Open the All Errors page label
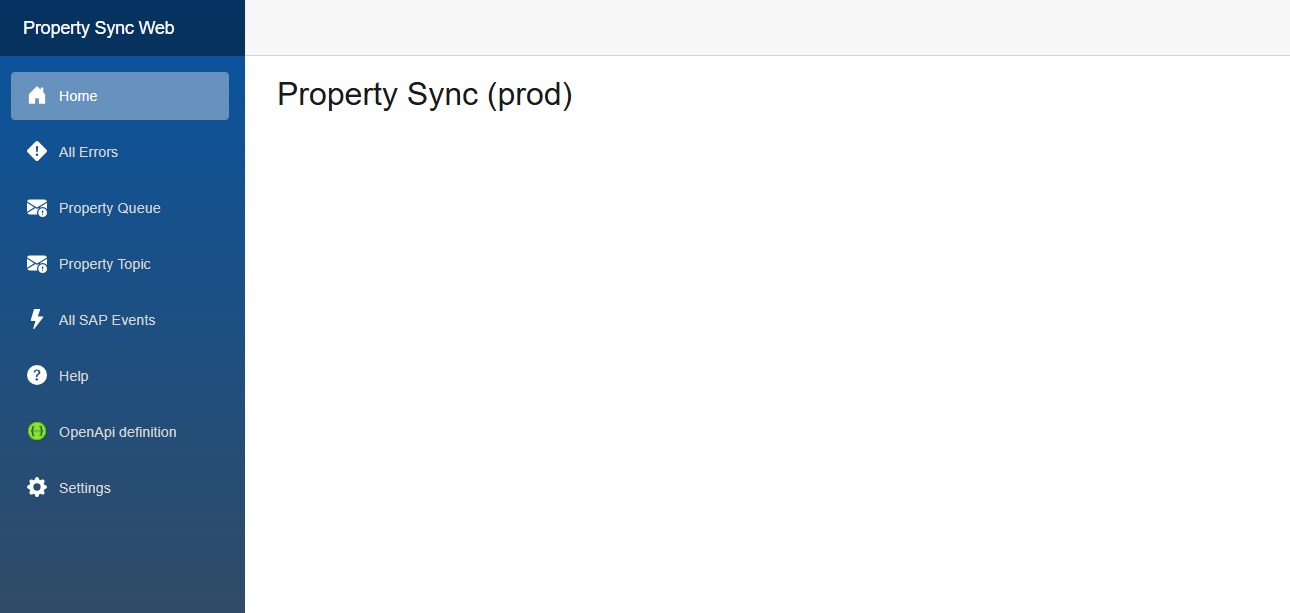The width and height of the screenshot is (1290, 613). coord(88,152)
